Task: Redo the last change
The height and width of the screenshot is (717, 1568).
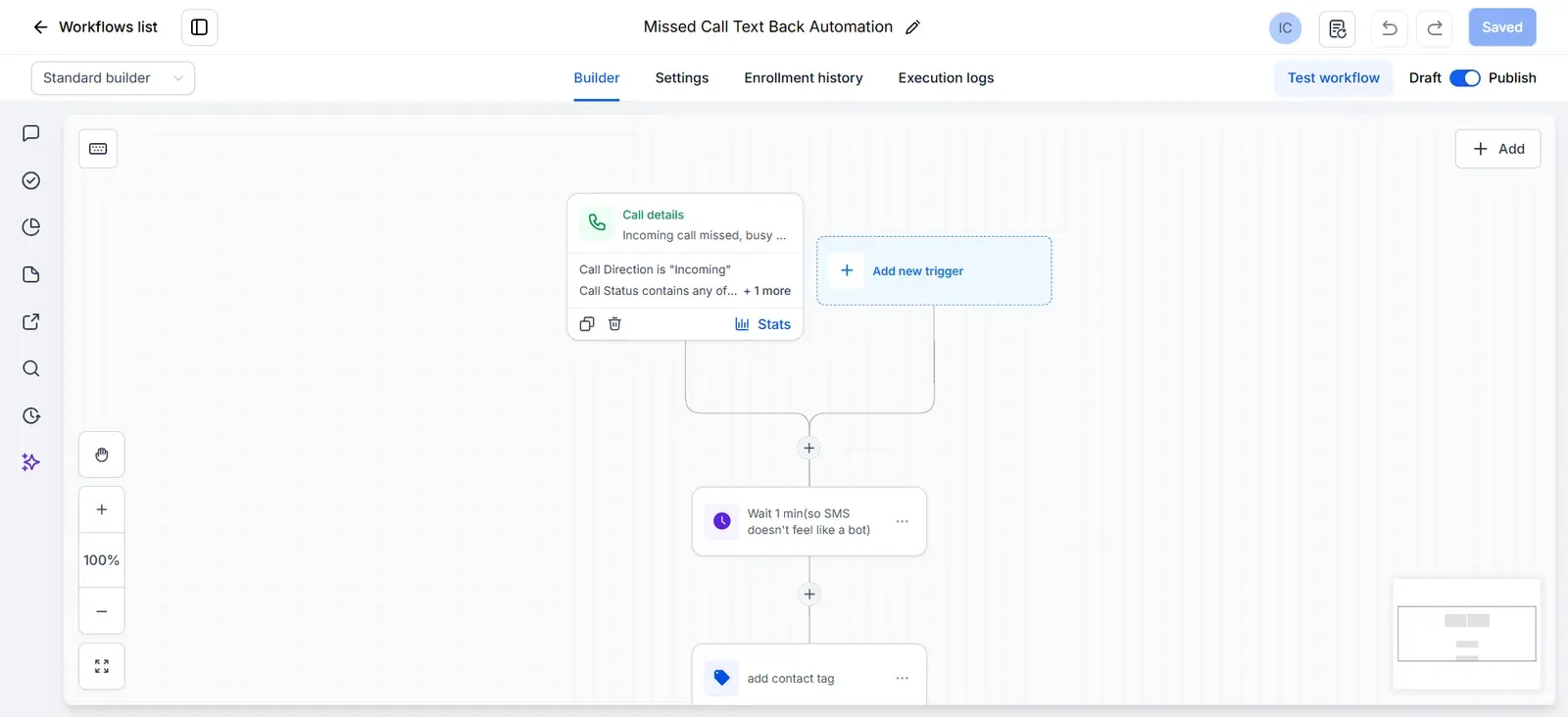Action: coord(1435,28)
